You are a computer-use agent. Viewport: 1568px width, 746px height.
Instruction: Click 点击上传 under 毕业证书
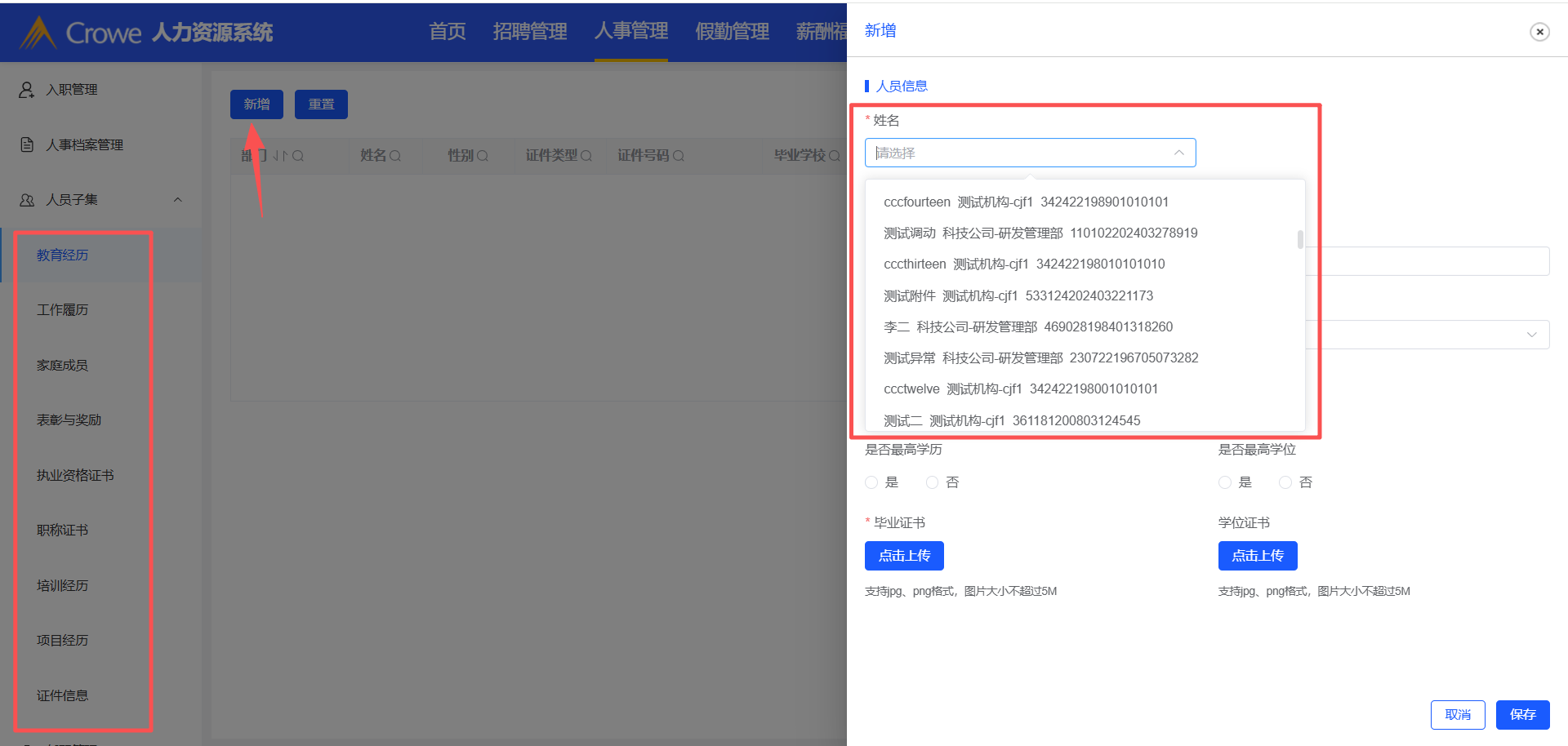pyautogui.click(x=904, y=556)
